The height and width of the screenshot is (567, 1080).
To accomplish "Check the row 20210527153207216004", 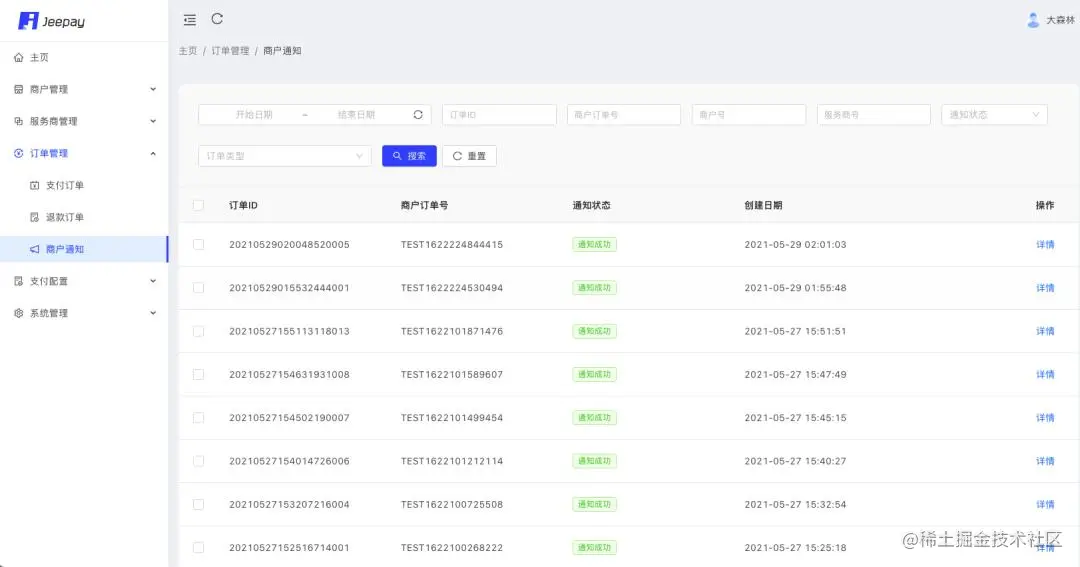I will click(198, 504).
